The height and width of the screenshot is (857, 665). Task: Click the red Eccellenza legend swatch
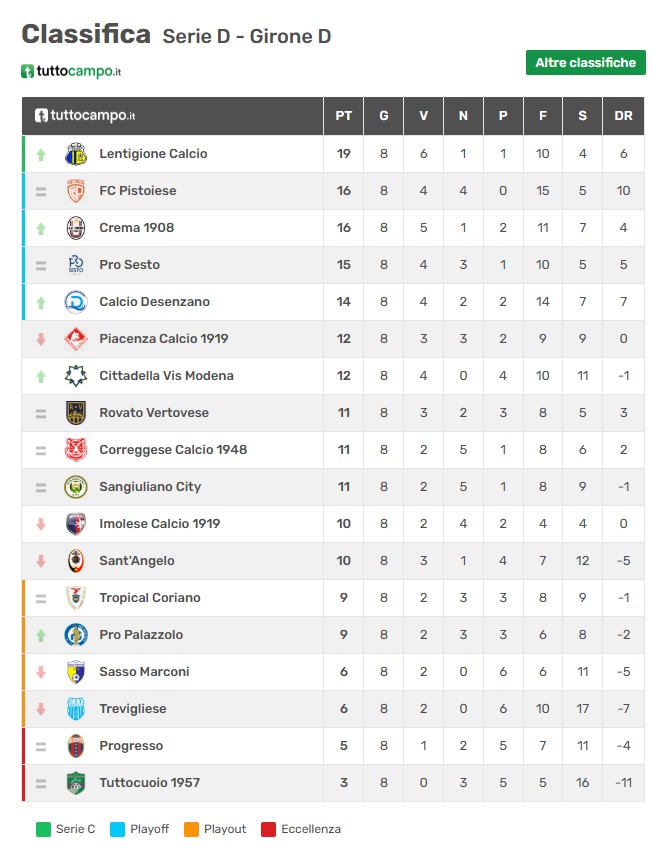point(268,829)
